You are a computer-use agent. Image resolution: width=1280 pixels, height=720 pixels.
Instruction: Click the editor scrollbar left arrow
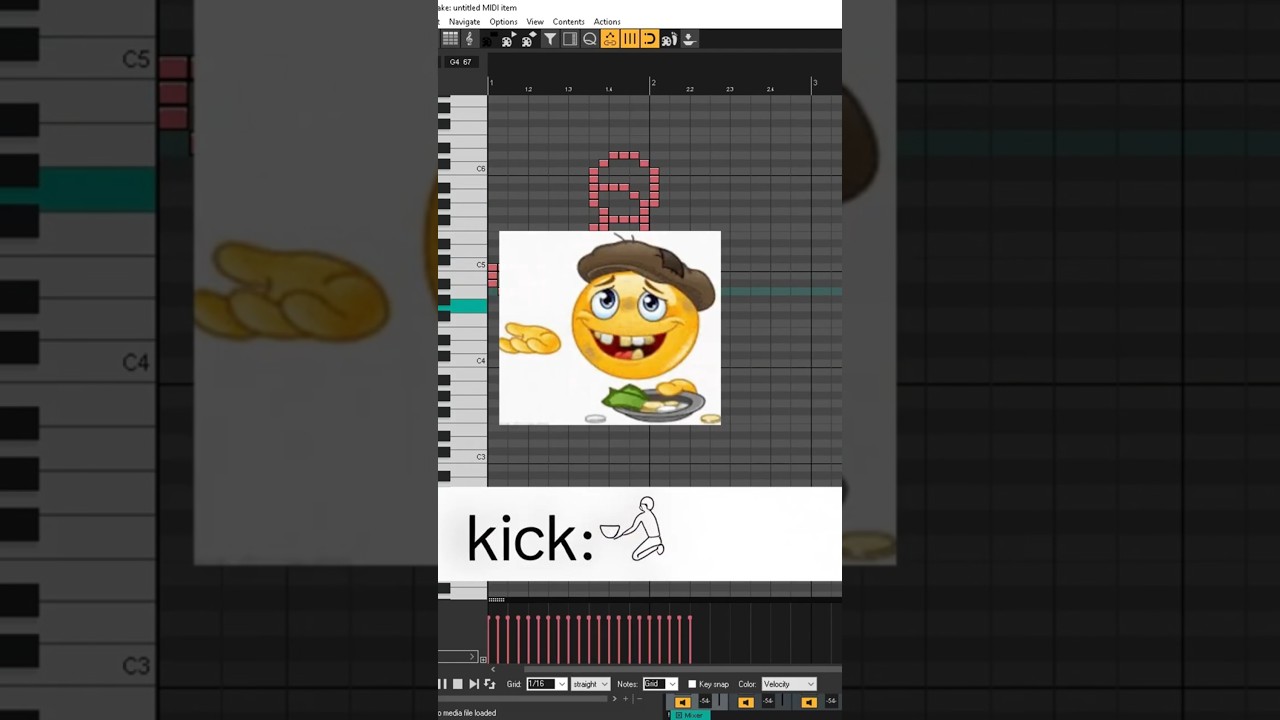coord(493,669)
